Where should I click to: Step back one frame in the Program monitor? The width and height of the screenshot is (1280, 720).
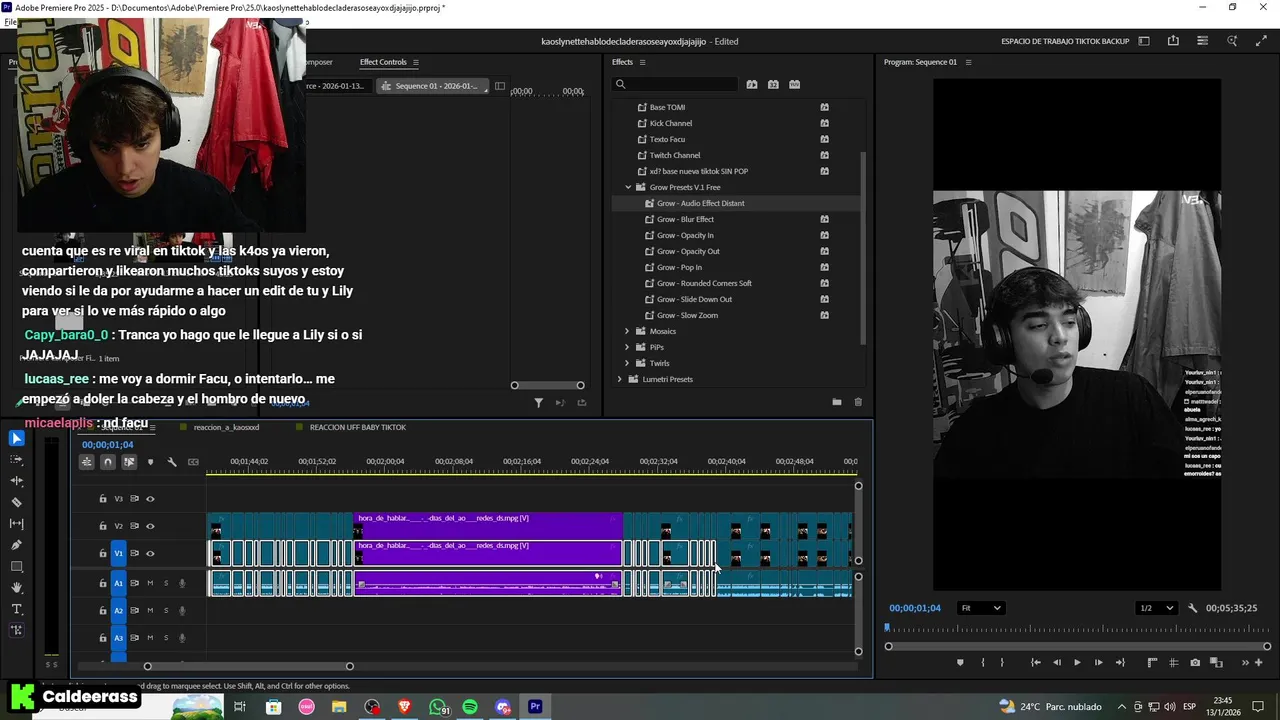(1056, 662)
